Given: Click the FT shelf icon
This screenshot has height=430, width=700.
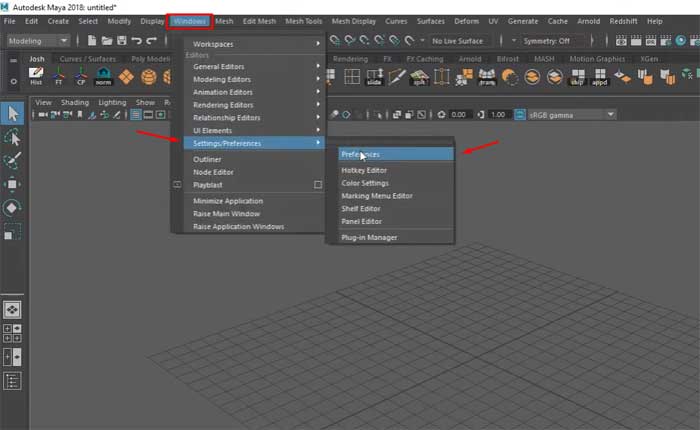Looking at the screenshot, I should (59, 78).
